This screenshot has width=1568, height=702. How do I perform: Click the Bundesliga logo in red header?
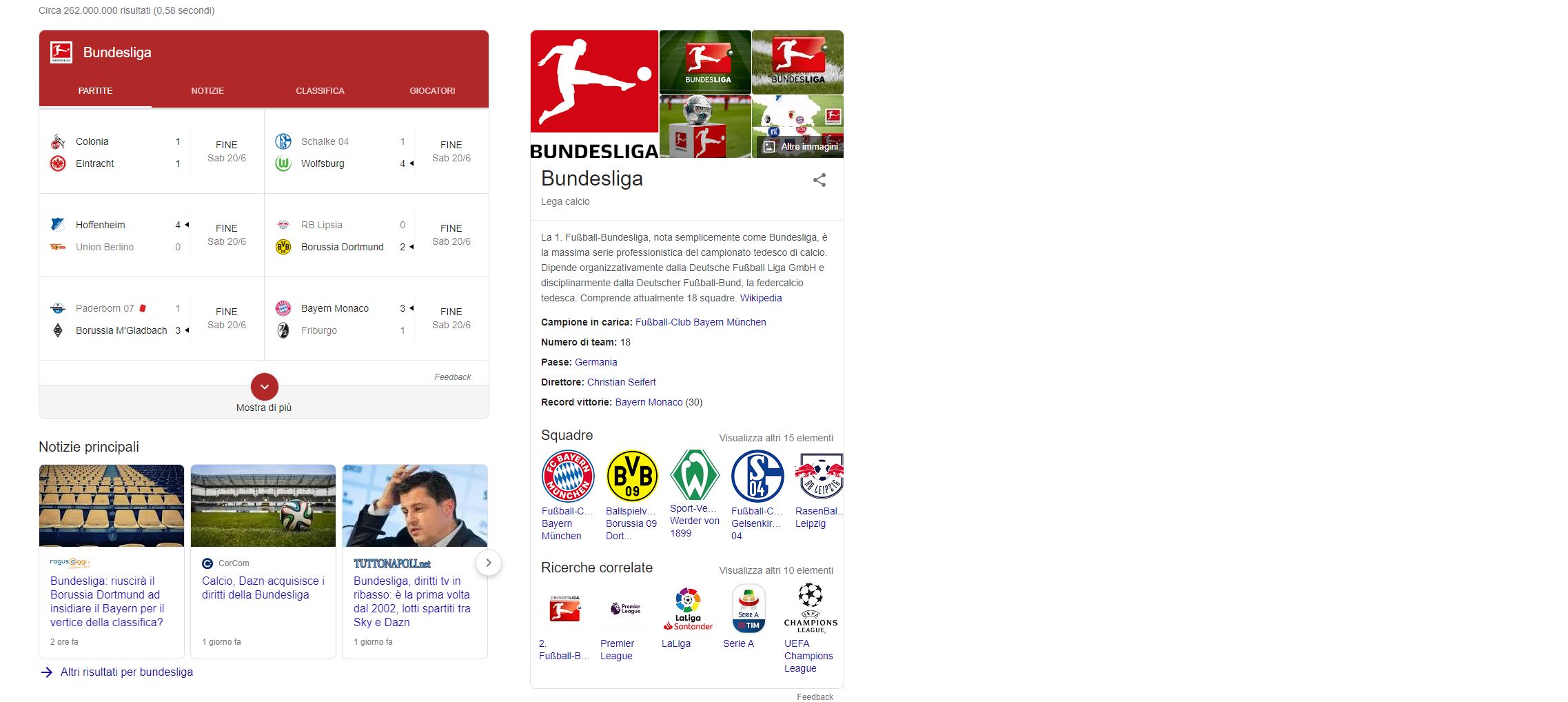coord(61,52)
